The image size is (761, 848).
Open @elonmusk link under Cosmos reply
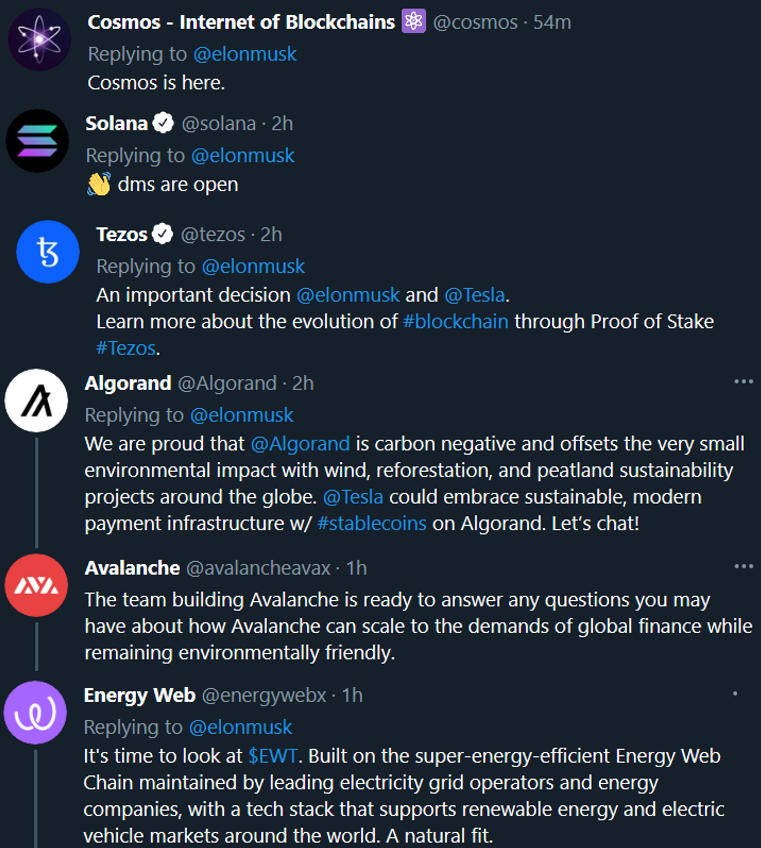coord(244,54)
